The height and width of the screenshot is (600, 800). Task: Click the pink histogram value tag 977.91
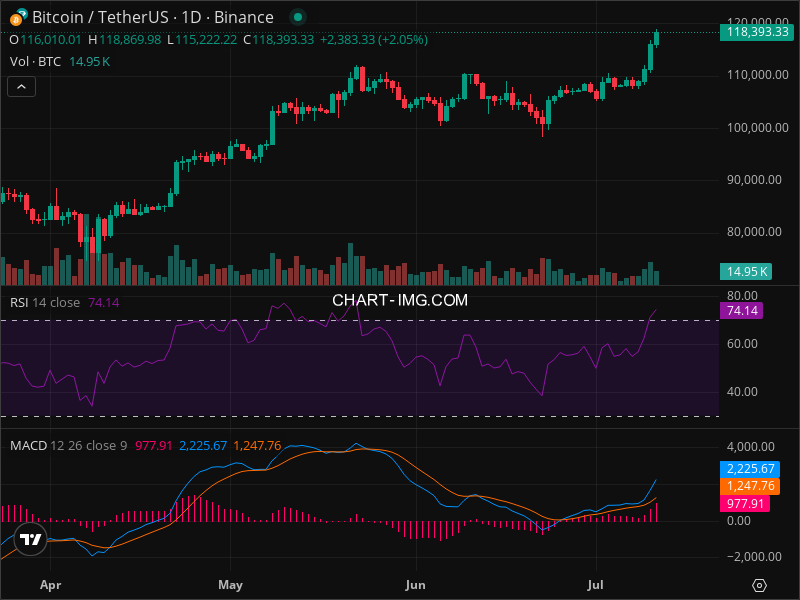pos(745,504)
